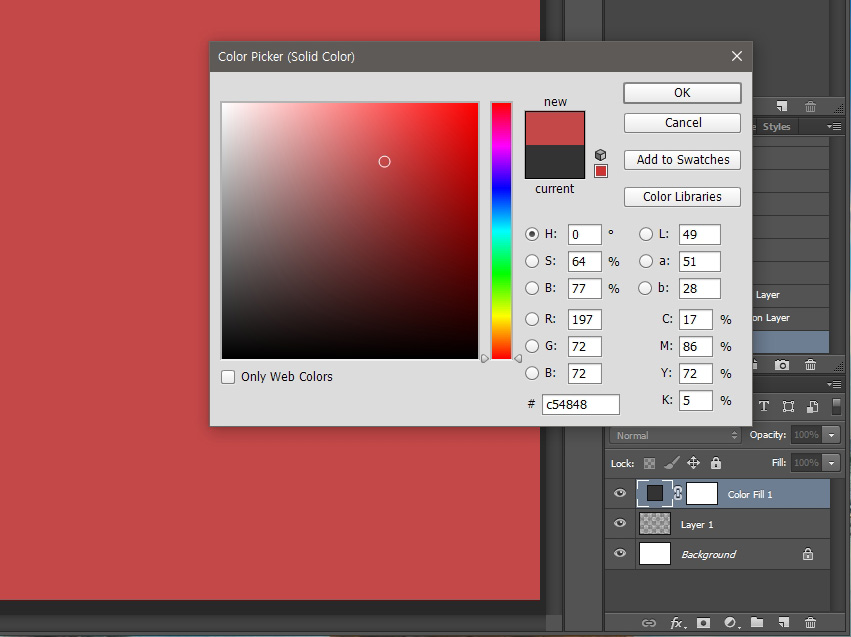Check the Only Web Colors checkbox
851x637 pixels.
(228, 377)
